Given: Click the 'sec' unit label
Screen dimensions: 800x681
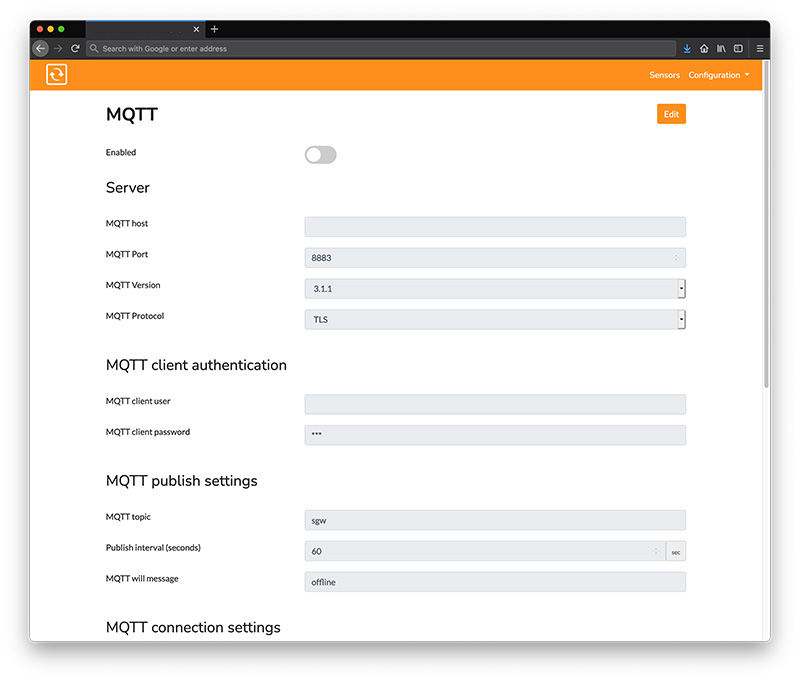Looking at the screenshot, I should [676, 551].
